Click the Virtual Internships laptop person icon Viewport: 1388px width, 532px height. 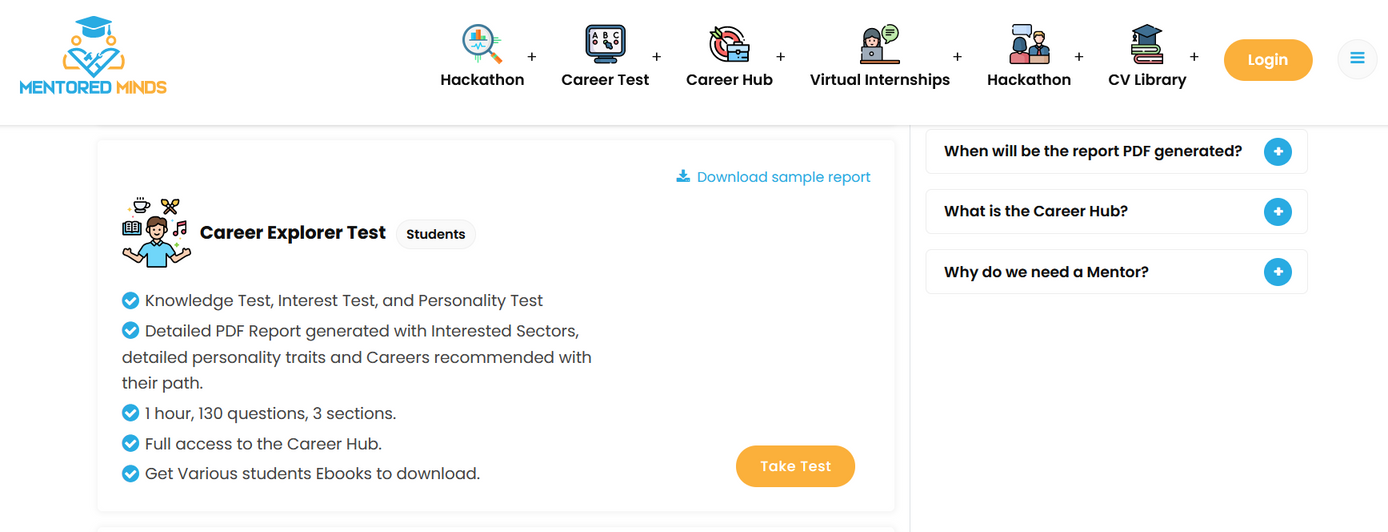pos(880,44)
